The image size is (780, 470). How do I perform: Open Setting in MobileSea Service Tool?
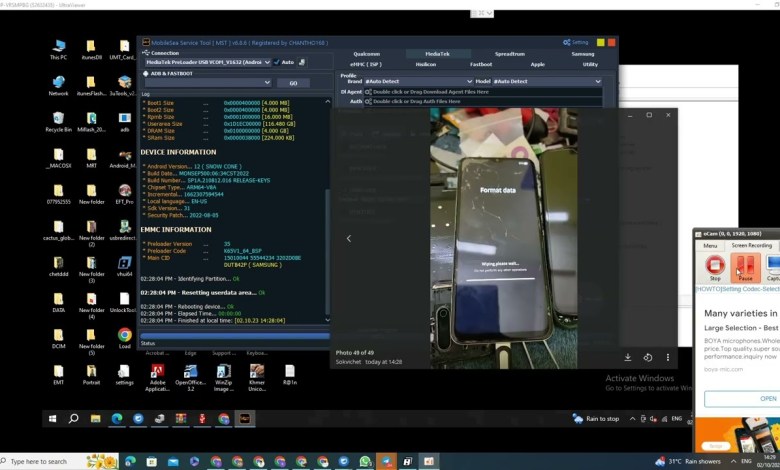coord(577,43)
